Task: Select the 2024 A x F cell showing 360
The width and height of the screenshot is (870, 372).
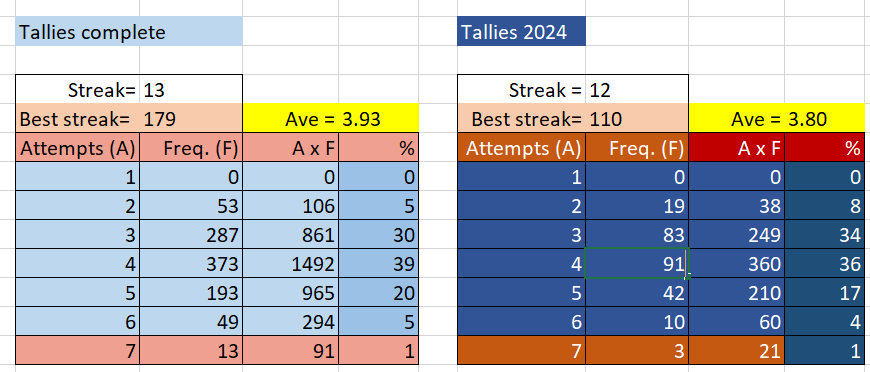Action: point(737,264)
